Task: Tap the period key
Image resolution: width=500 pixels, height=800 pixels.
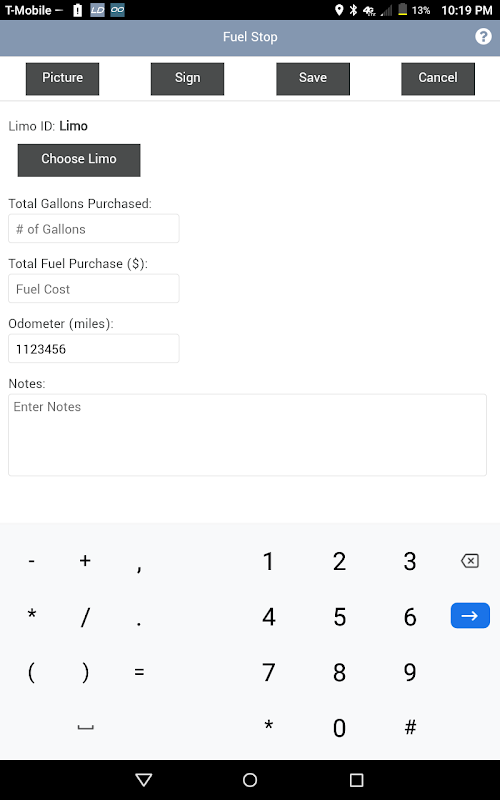Action: (139, 622)
